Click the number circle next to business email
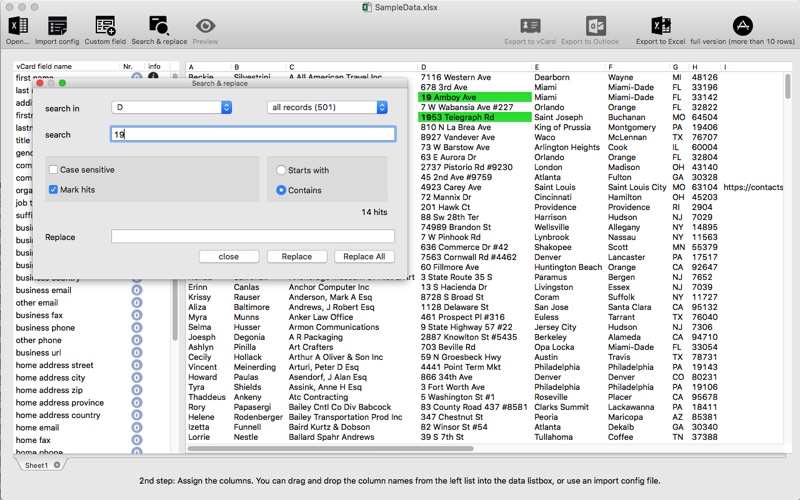This screenshot has height=500, width=800. [x=137, y=290]
